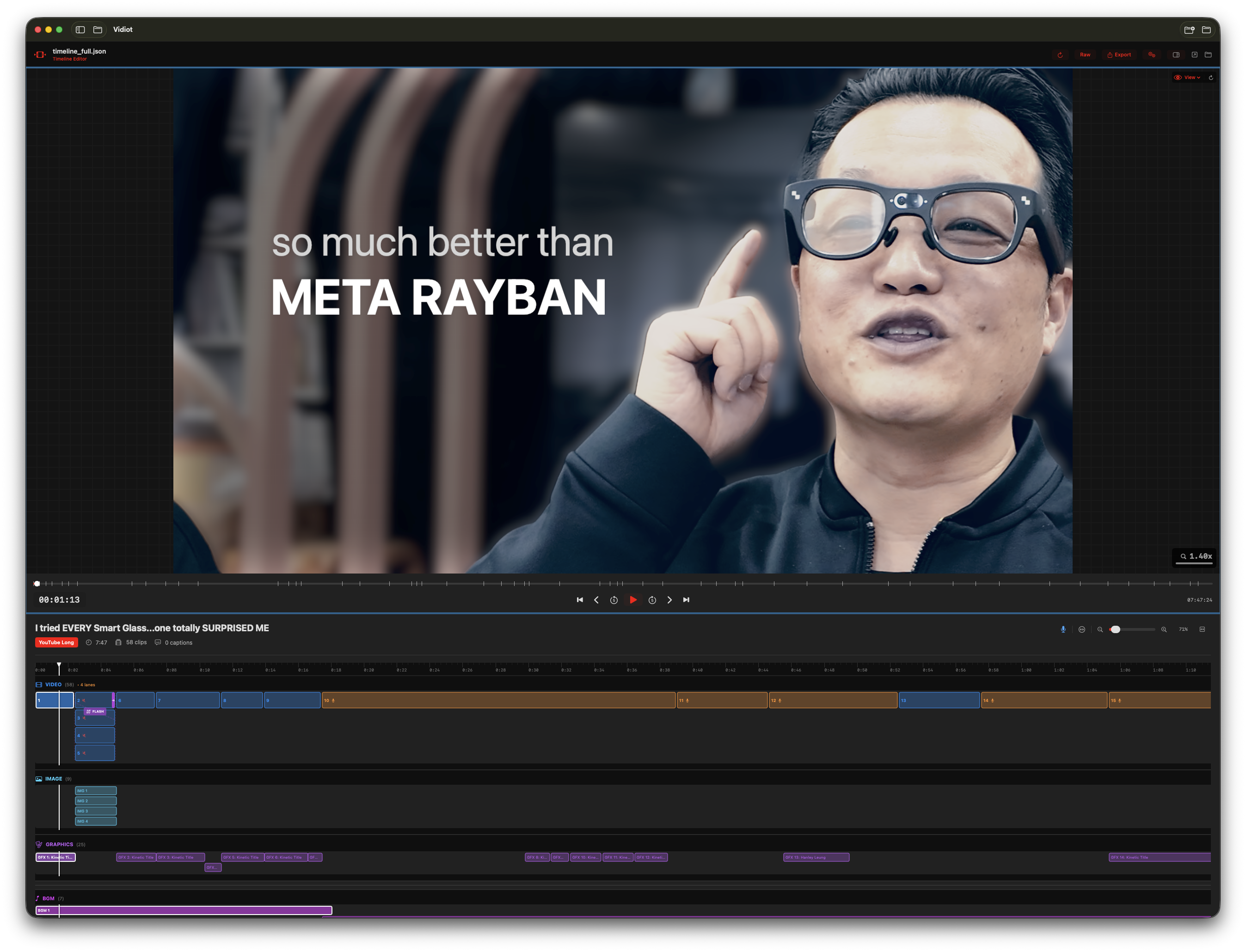The height and width of the screenshot is (952, 1246).
Task: Zoom out the timeline
Action: pos(1100,629)
